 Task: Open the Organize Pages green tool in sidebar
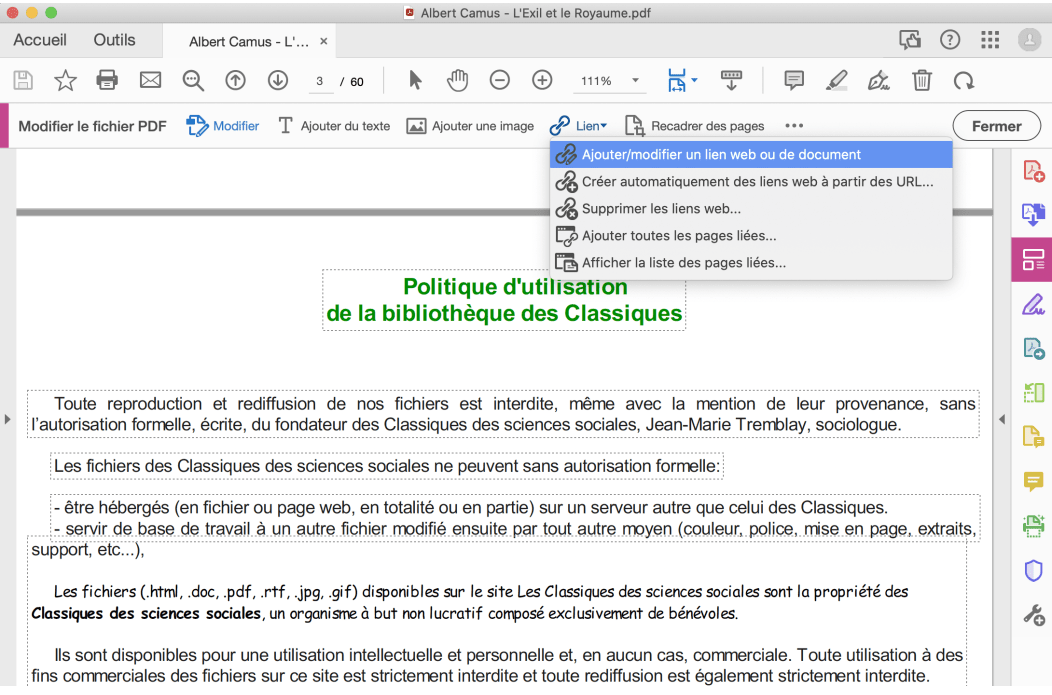[x=1033, y=392]
